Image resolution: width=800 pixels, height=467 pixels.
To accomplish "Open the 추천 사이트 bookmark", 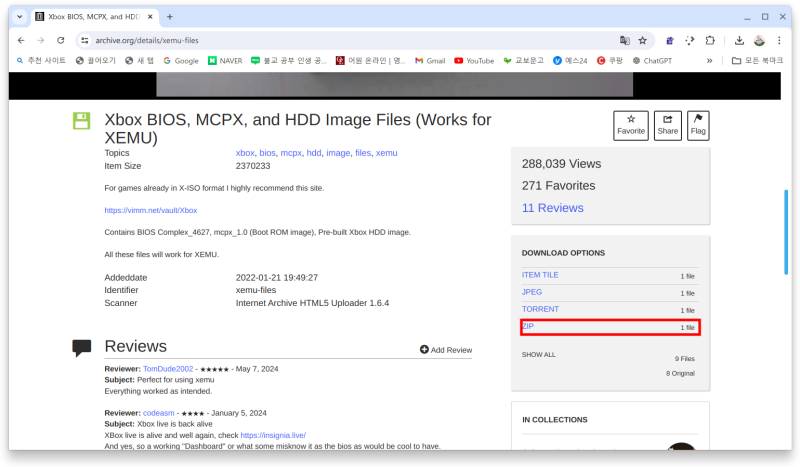I will [41, 61].
